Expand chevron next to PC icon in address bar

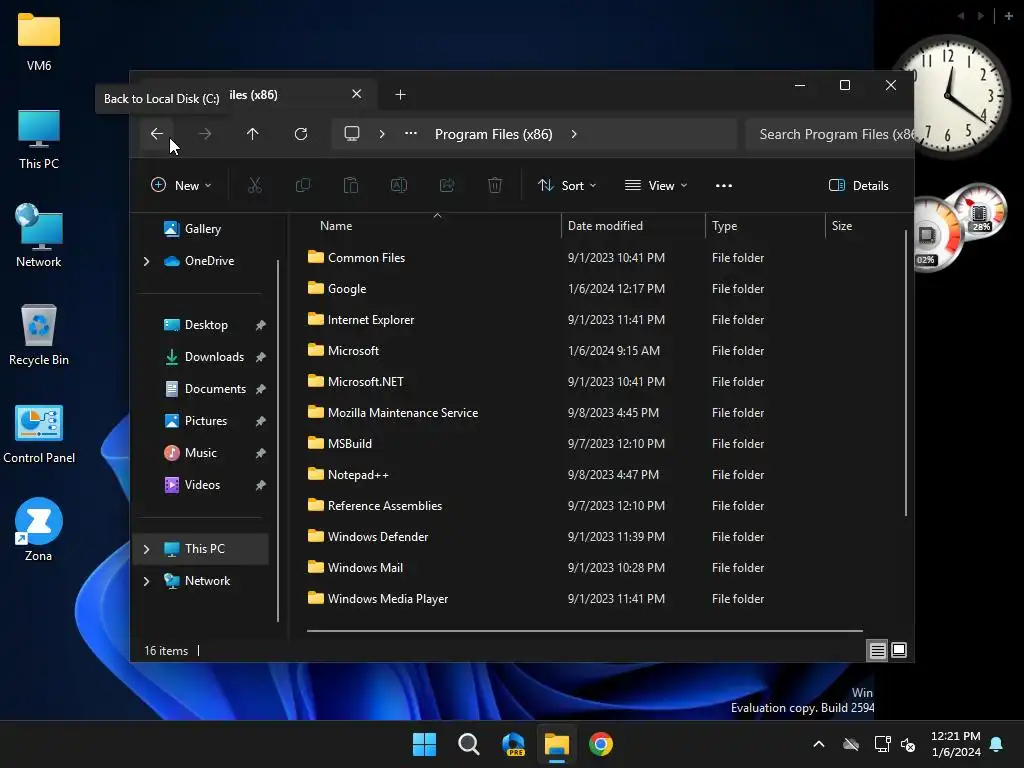(382, 134)
